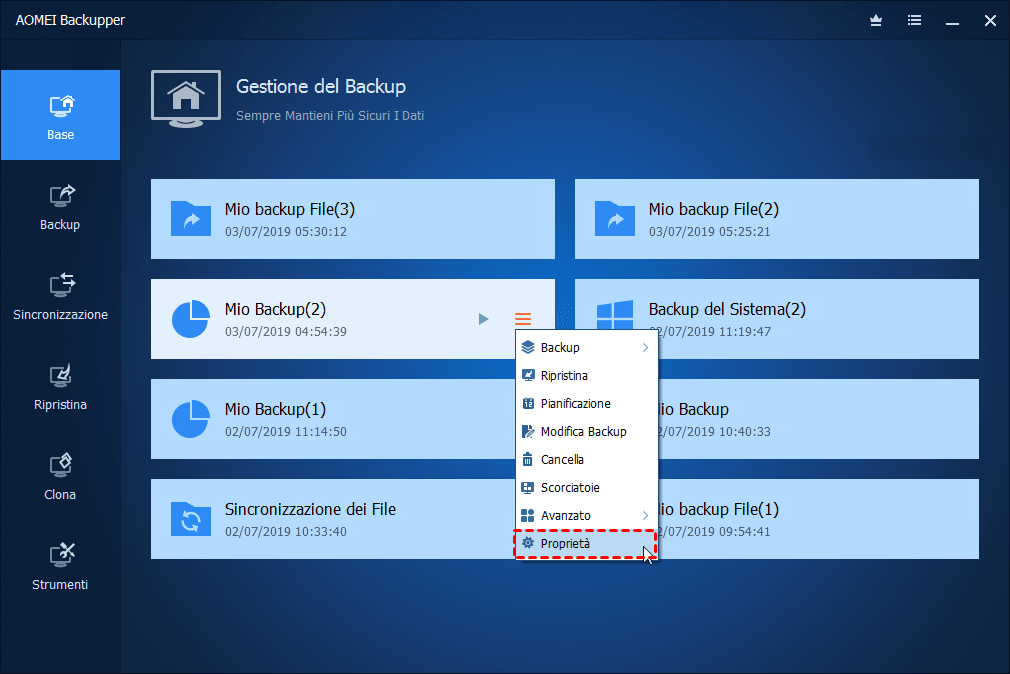Viewport: 1010px width, 674px height.
Task: Open the Backup submenu in the context menu
Action: tap(587, 347)
